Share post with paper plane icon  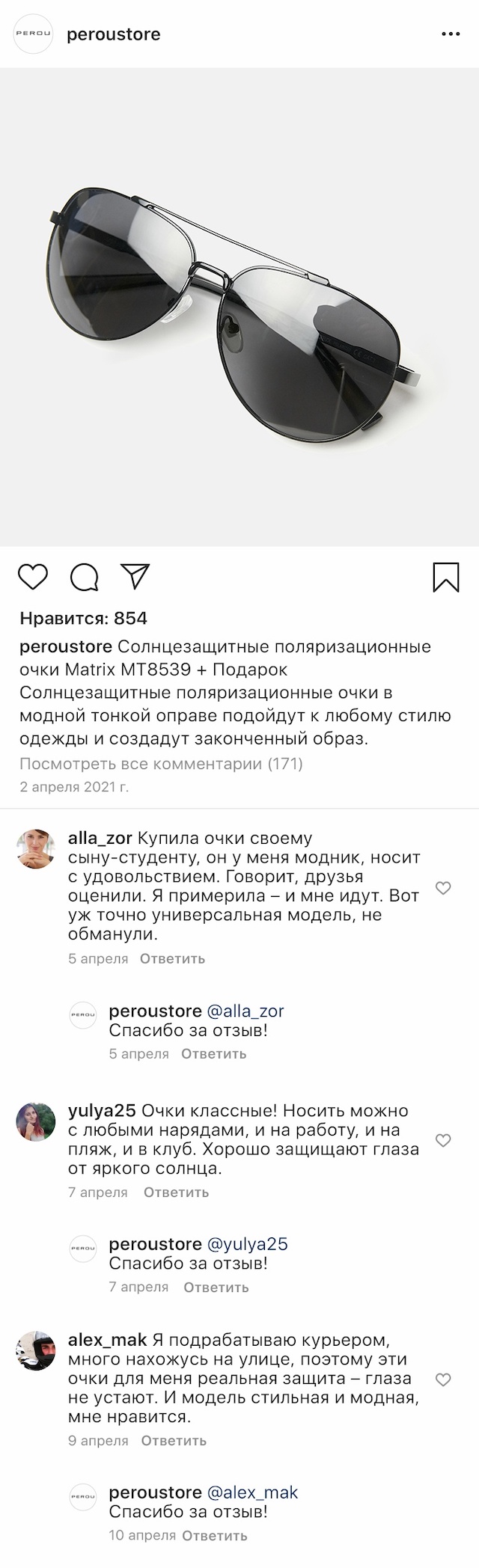click(135, 576)
